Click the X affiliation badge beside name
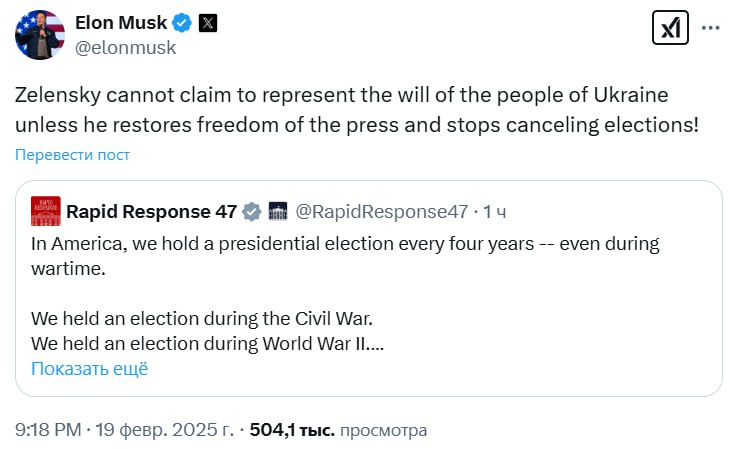The image size is (742, 449). (207, 23)
